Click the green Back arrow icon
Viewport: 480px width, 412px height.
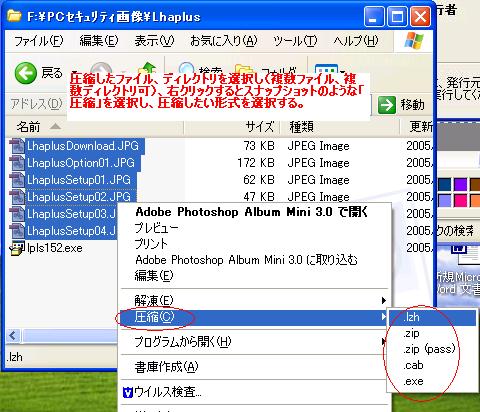point(25,73)
